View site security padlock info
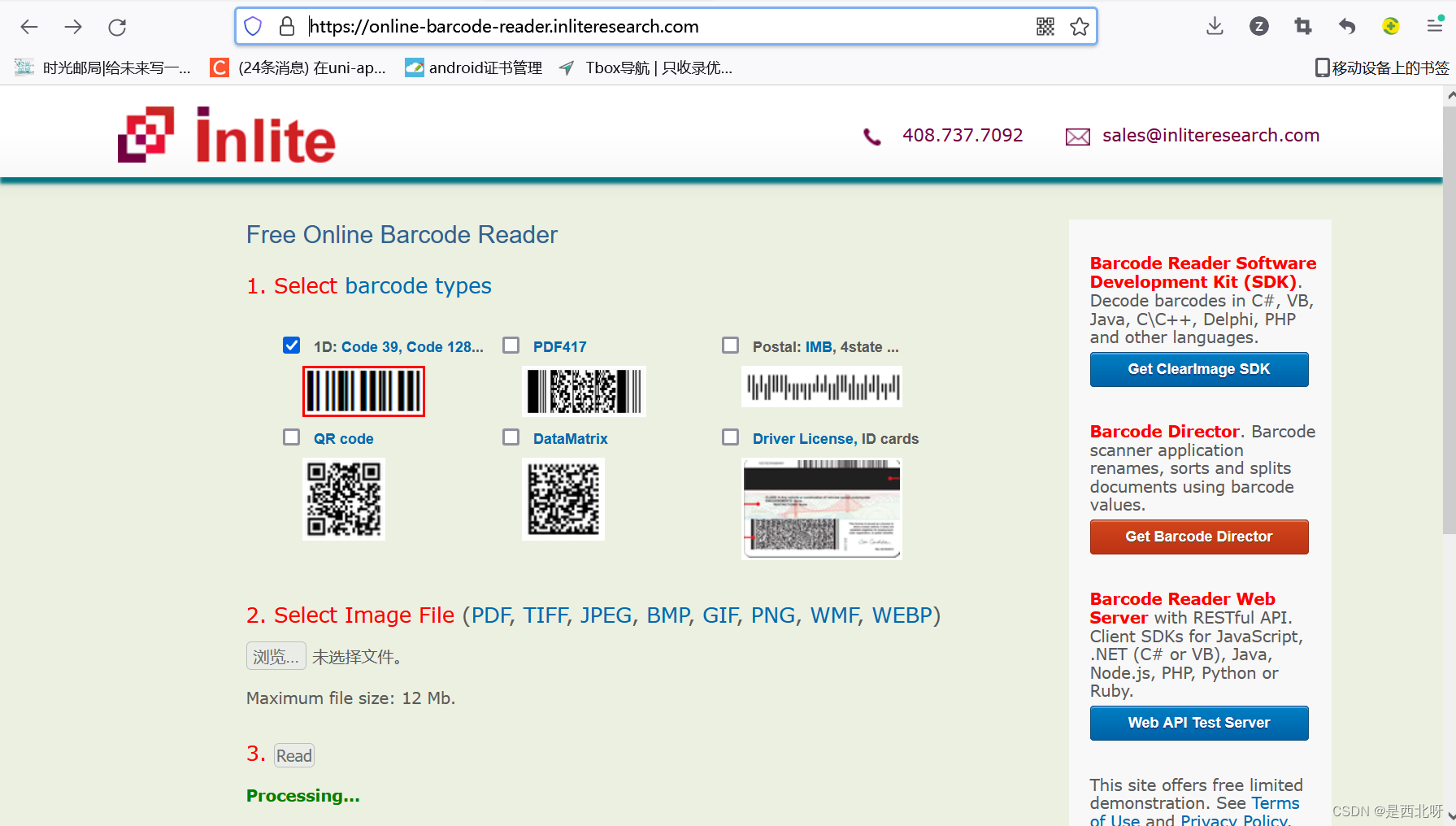 click(287, 27)
